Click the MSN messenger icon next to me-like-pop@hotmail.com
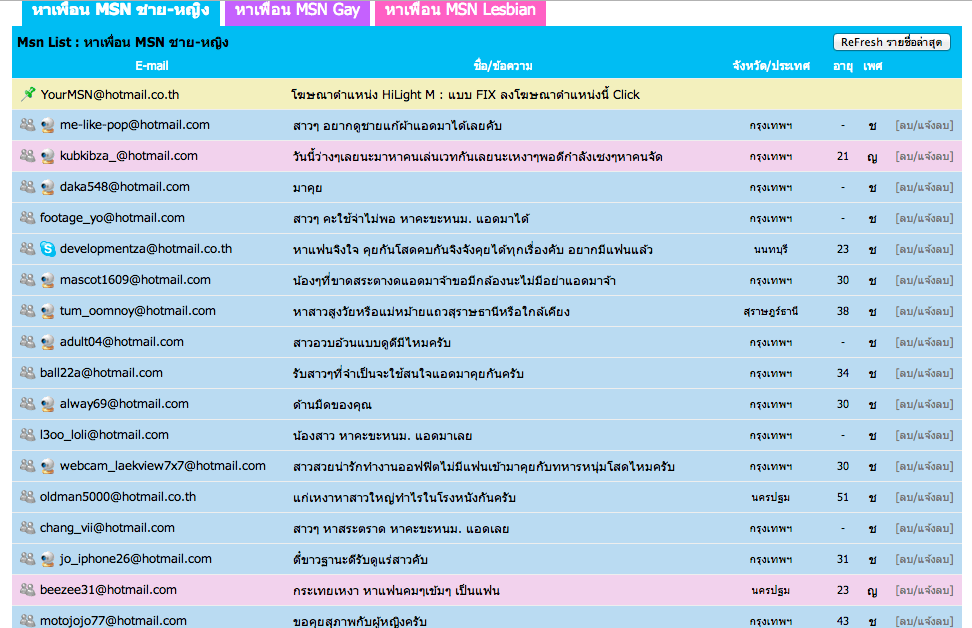Screen dimensions: 972x628 point(48,125)
